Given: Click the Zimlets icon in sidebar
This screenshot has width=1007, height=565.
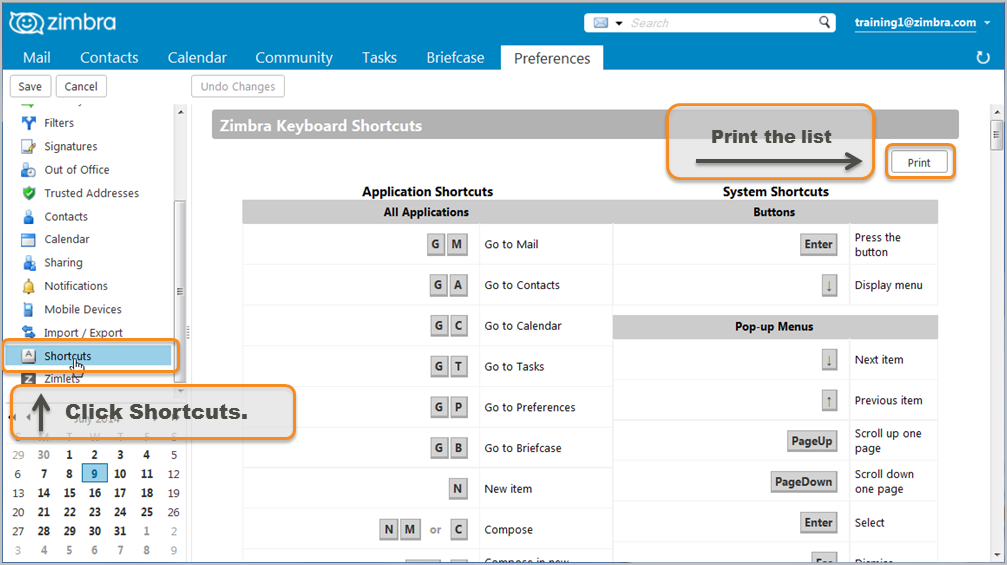Looking at the screenshot, I should 28,379.
